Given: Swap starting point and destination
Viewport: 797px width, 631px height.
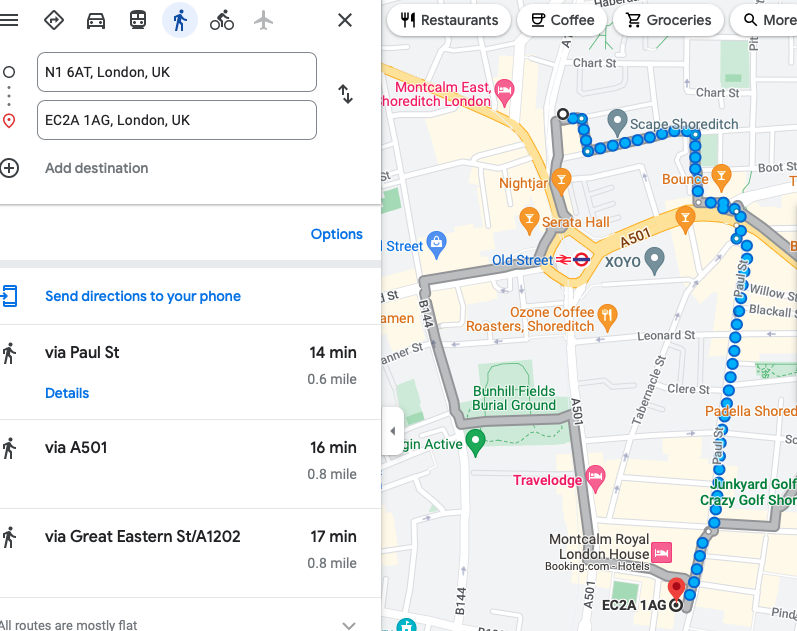Looking at the screenshot, I should (346, 94).
